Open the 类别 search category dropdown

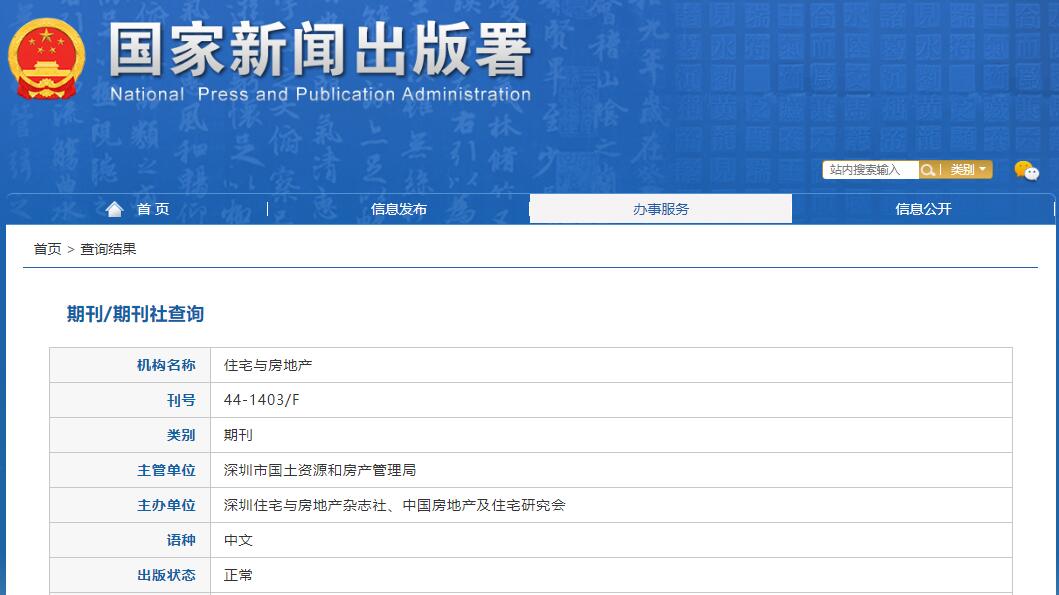968,170
